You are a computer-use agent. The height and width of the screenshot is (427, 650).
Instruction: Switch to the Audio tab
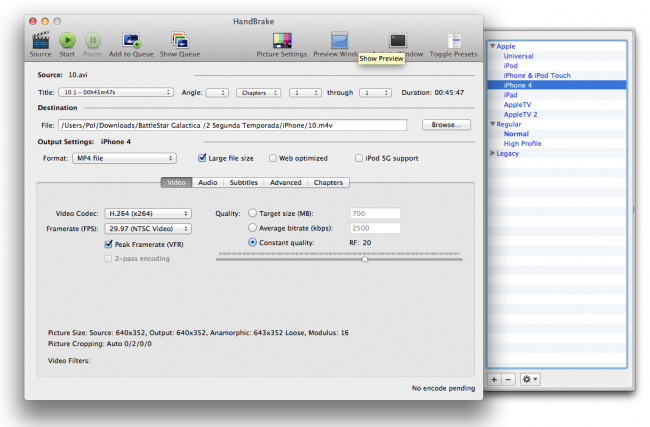click(x=208, y=183)
